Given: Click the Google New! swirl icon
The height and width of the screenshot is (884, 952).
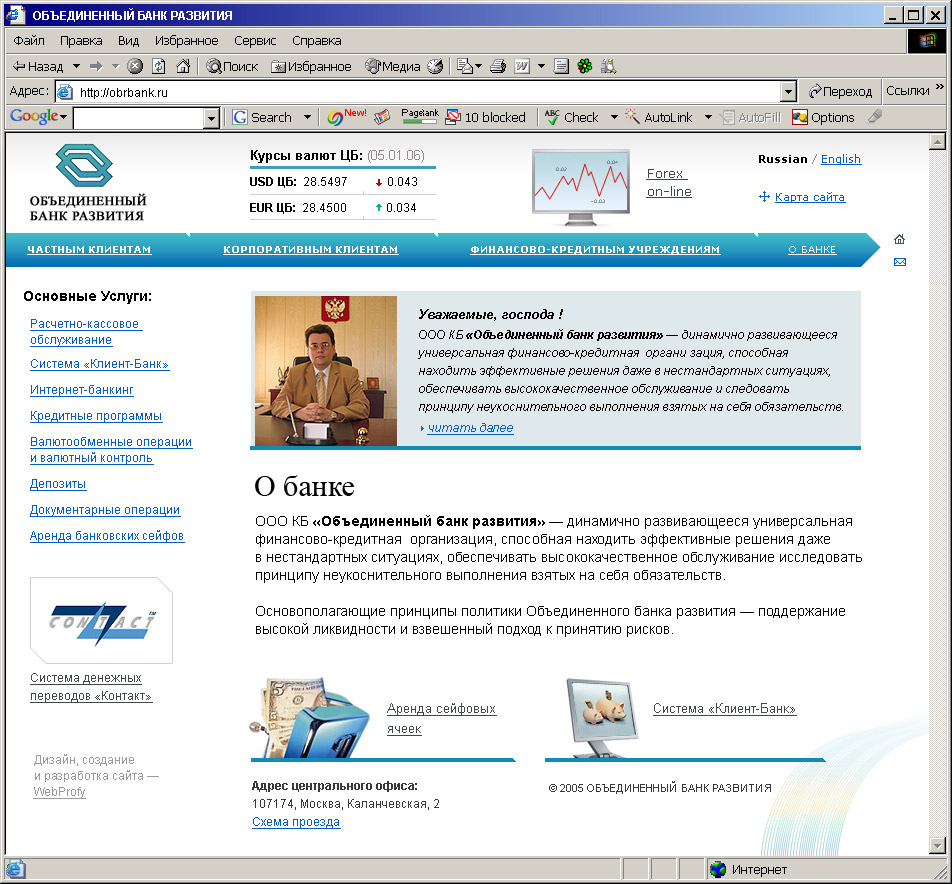Looking at the screenshot, I should click(347, 117).
